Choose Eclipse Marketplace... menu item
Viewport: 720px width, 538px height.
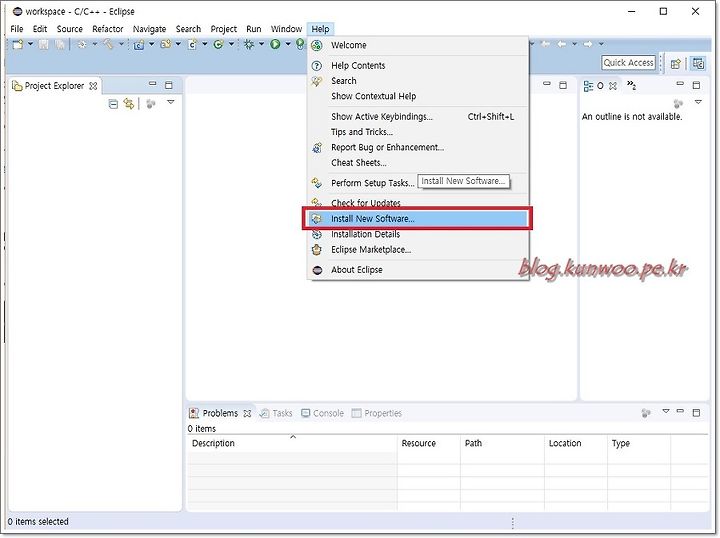click(x=417, y=250)
